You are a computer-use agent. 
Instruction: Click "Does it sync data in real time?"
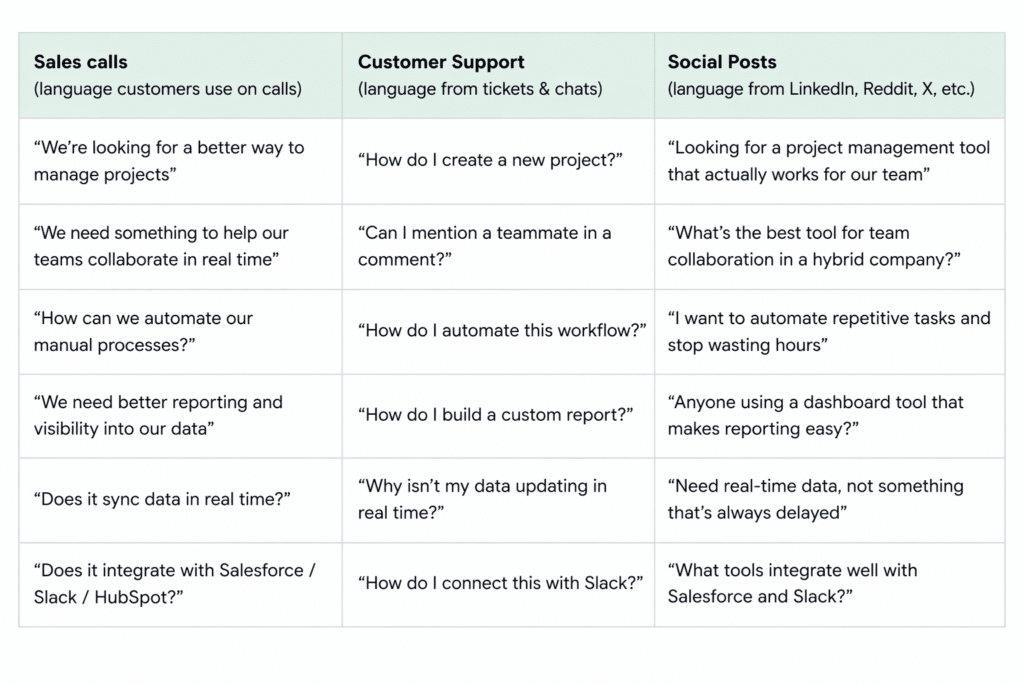click(162, 500)
